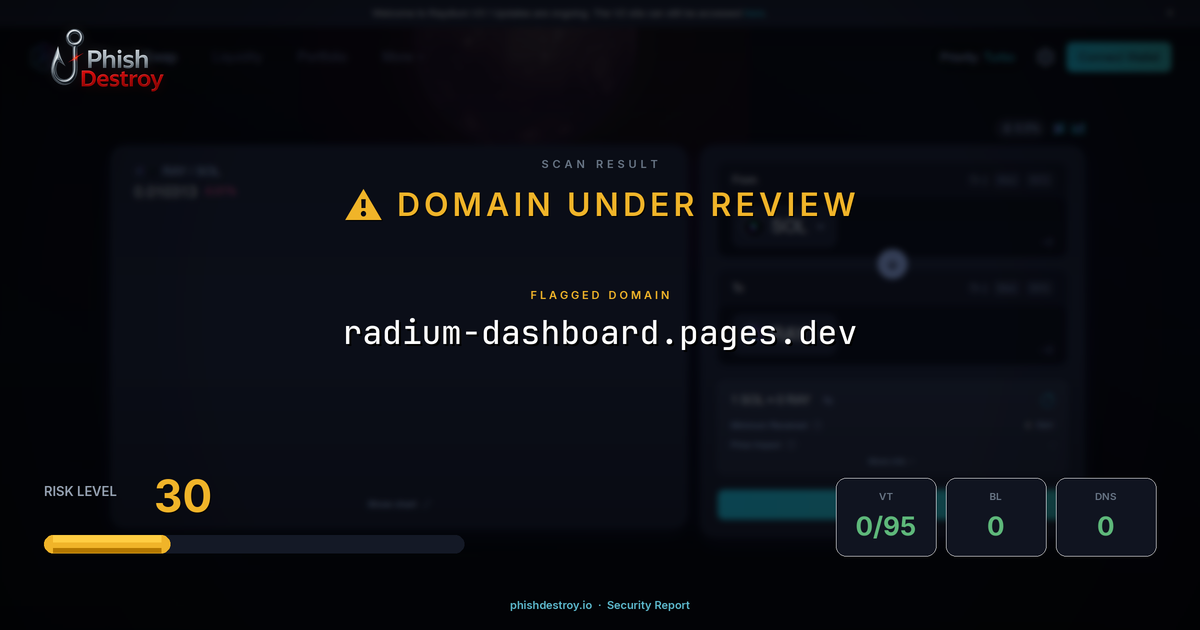Click the VT score card showing 0/95

click(886, 517)
